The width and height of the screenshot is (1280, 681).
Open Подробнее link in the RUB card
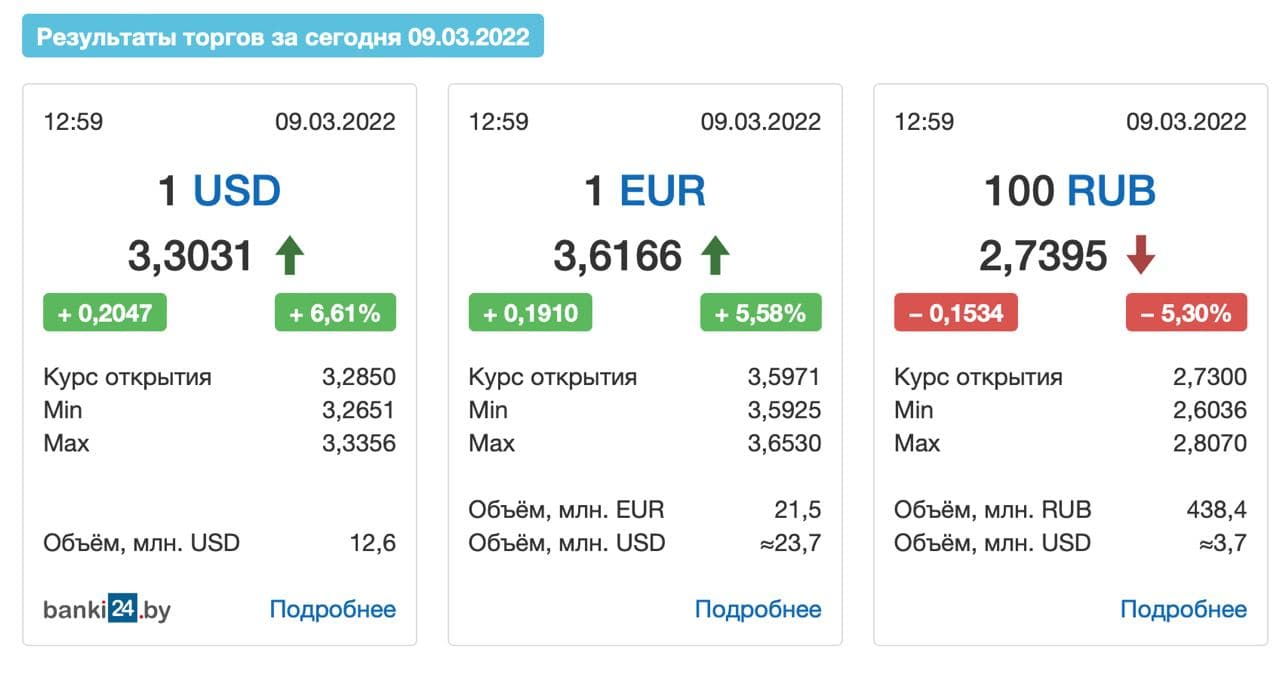coord(1184,609)
